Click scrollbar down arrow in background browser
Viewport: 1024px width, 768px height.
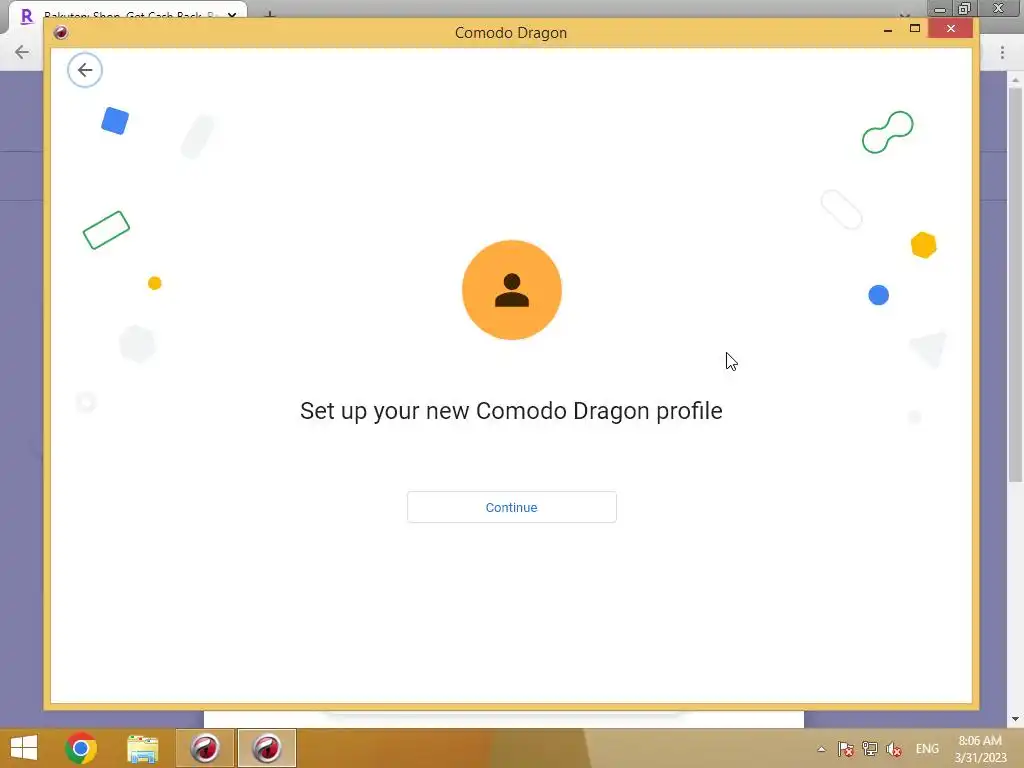pos(1015,719)
